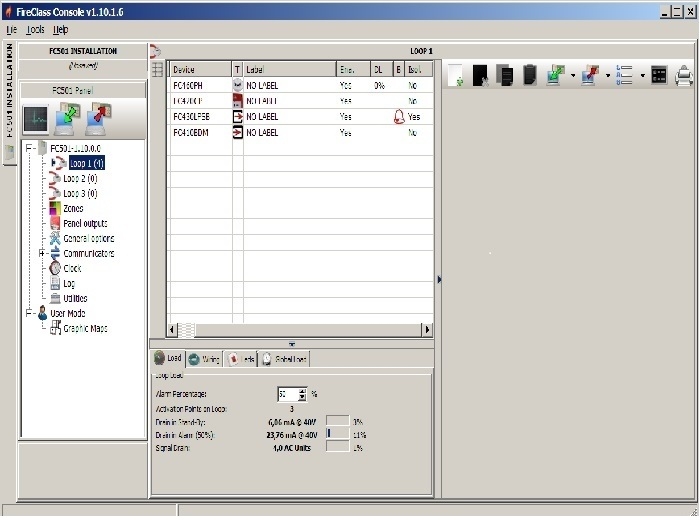Click the green download-to-PC toolbar icon

pos(555,75)
